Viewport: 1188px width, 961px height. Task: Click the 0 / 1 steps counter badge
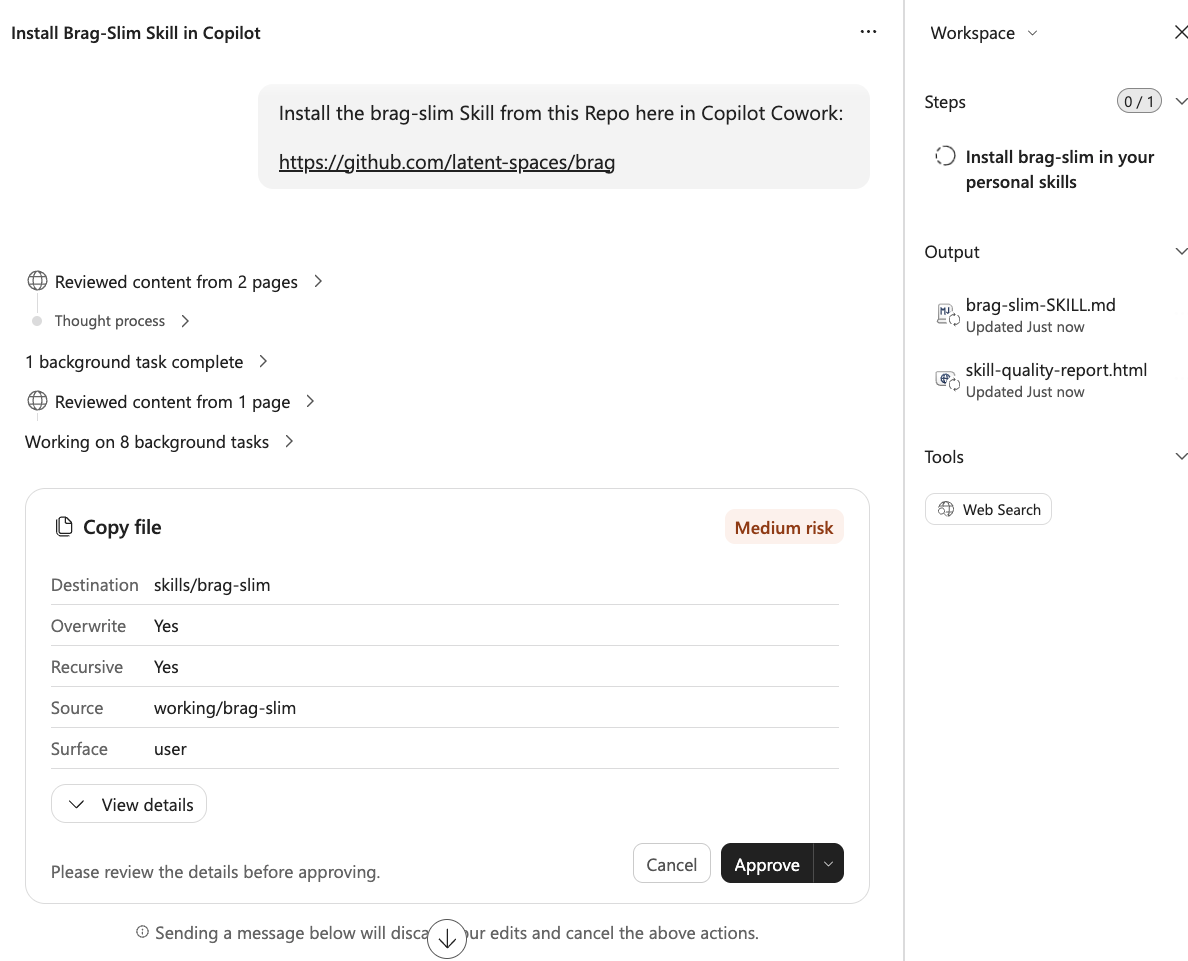click(1139, 101)
